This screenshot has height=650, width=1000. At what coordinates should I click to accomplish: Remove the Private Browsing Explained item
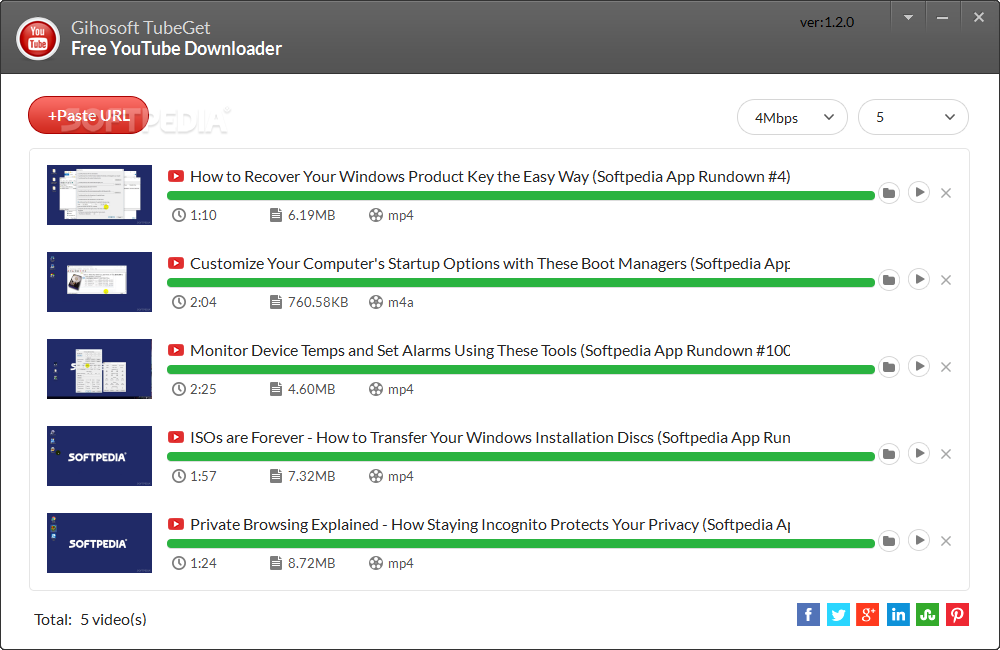pyautogui.click(x=946, y=542)
